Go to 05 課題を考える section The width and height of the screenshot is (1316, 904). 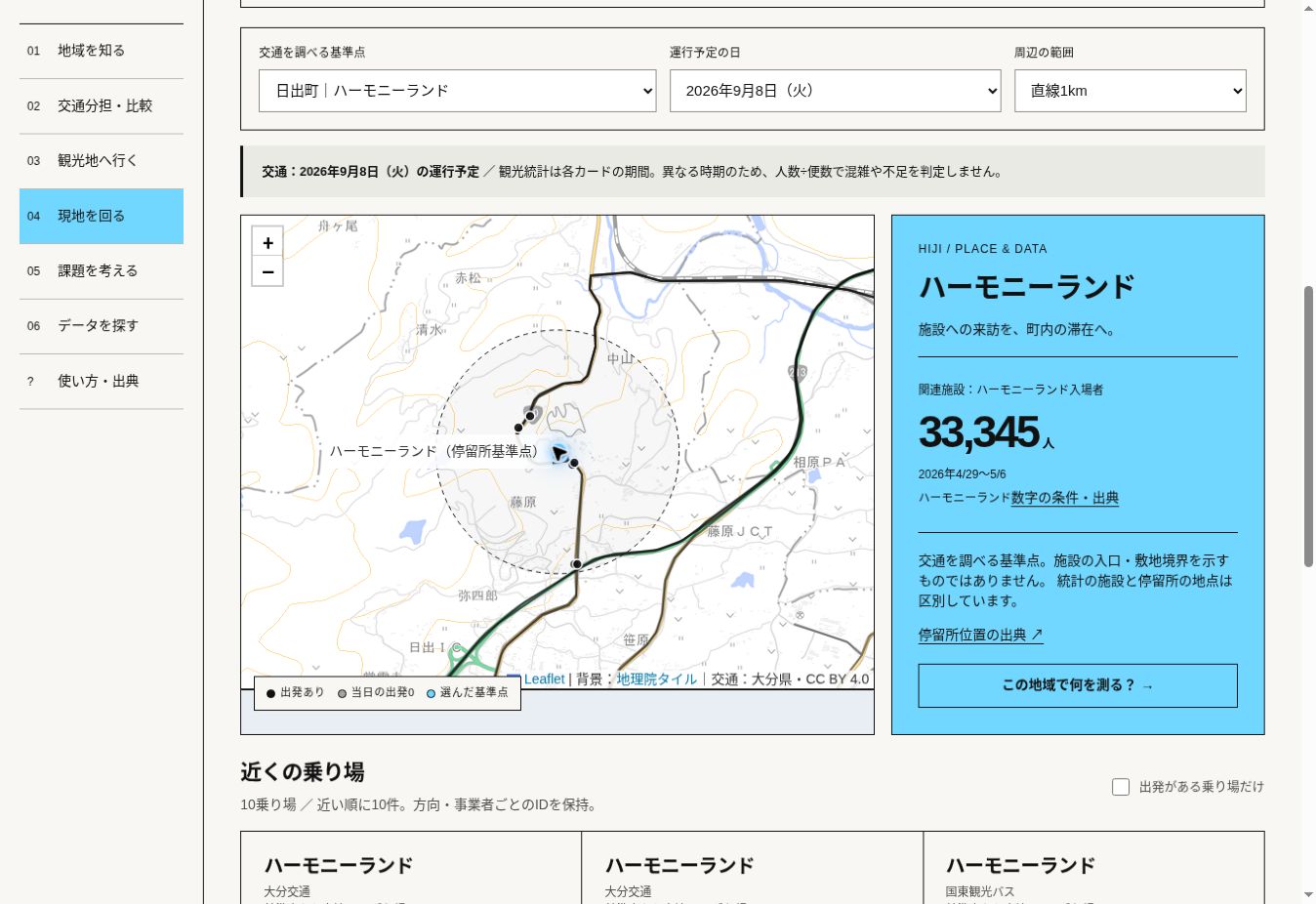tap(102, 271)
